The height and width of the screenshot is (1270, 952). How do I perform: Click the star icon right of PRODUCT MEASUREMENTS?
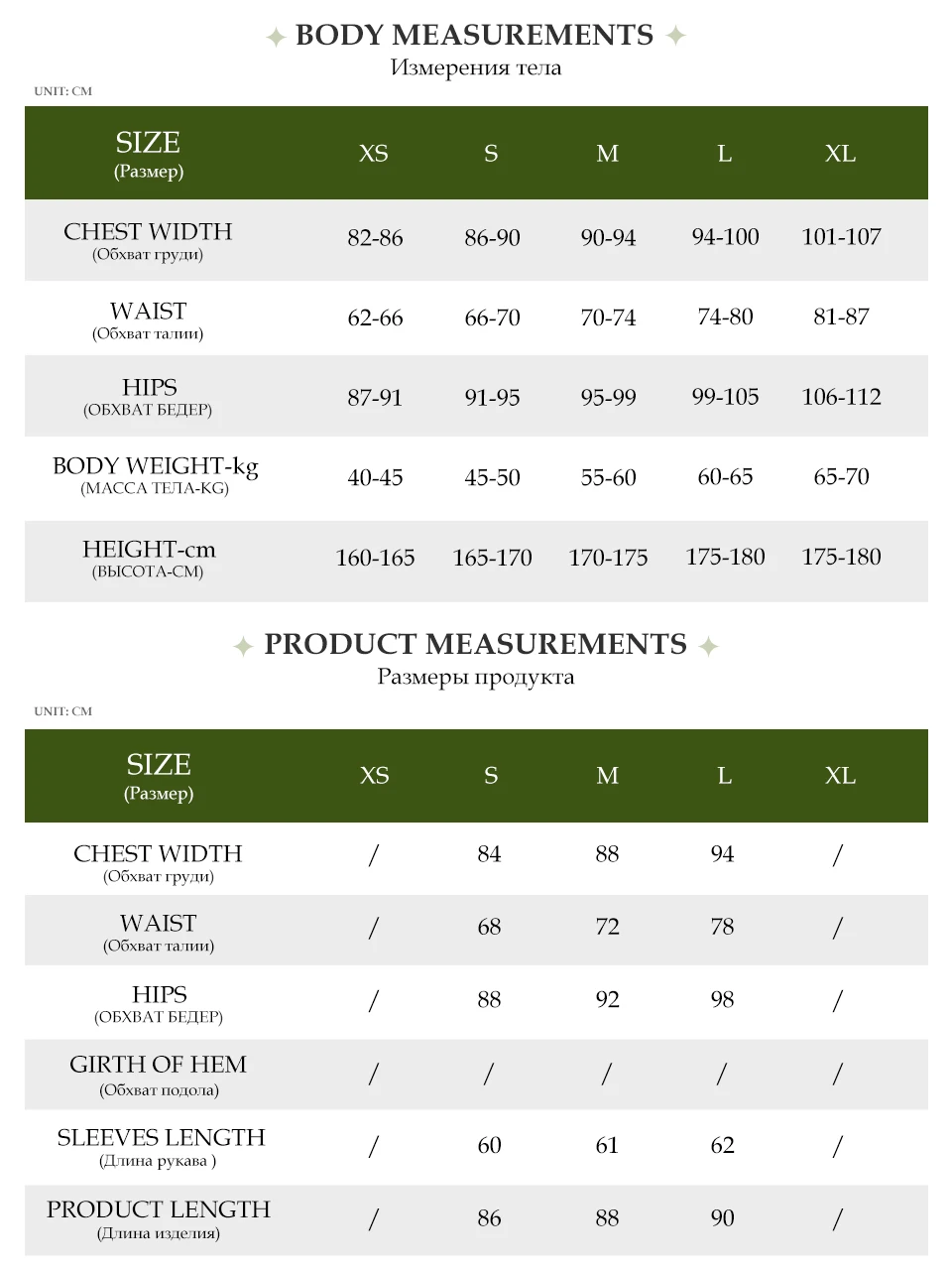[708, 647]
